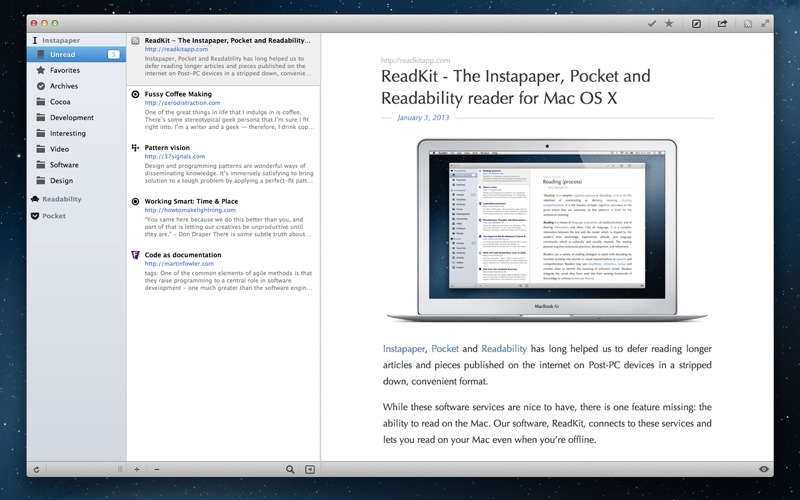Mark article as read with checkmark icon

click(x=652, y=22)
